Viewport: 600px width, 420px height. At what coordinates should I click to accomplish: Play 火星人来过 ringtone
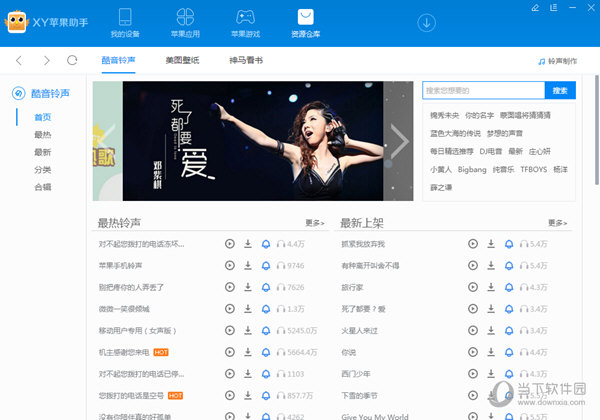[x=473, y=330]
